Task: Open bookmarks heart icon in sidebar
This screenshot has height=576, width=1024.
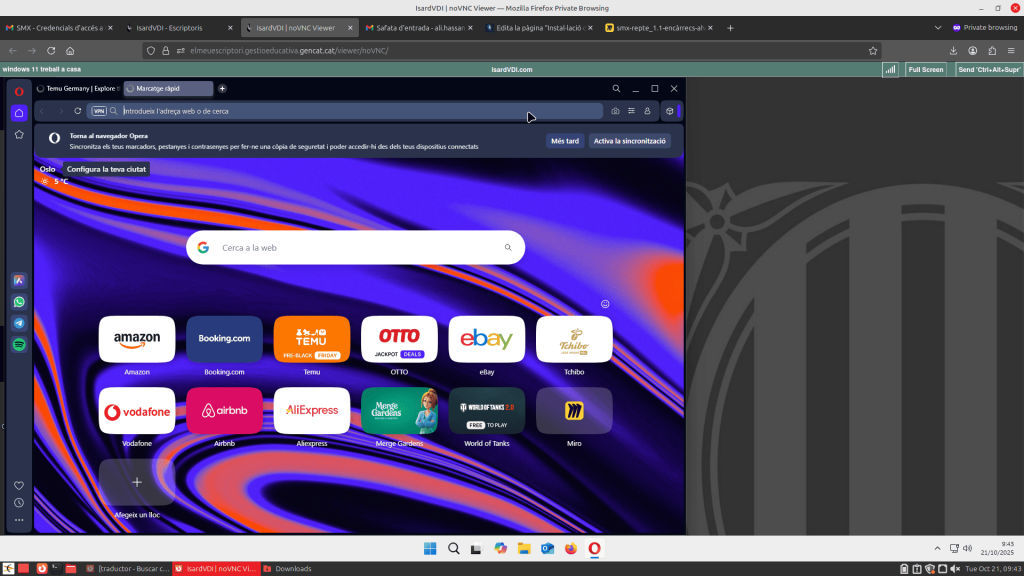Action: tap(19, 486)
